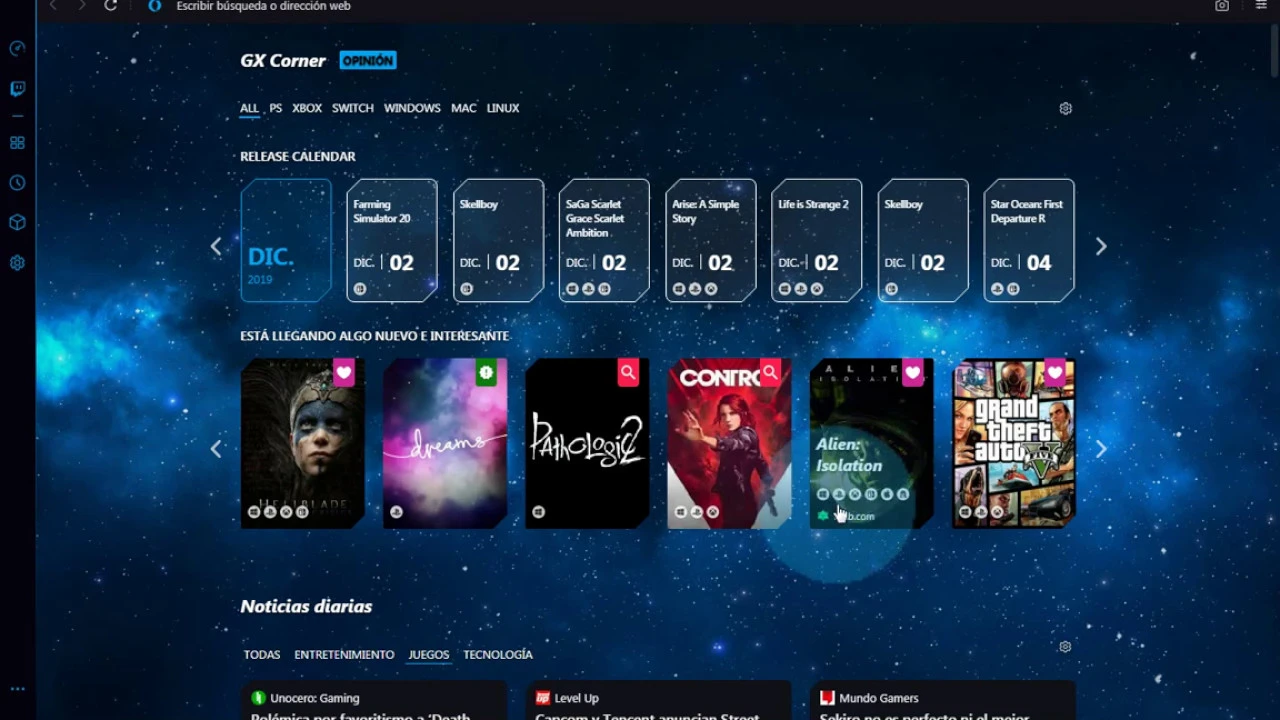Open the Level Up news article
Viewport: 1280px width, 720px height.
point(658,700)
